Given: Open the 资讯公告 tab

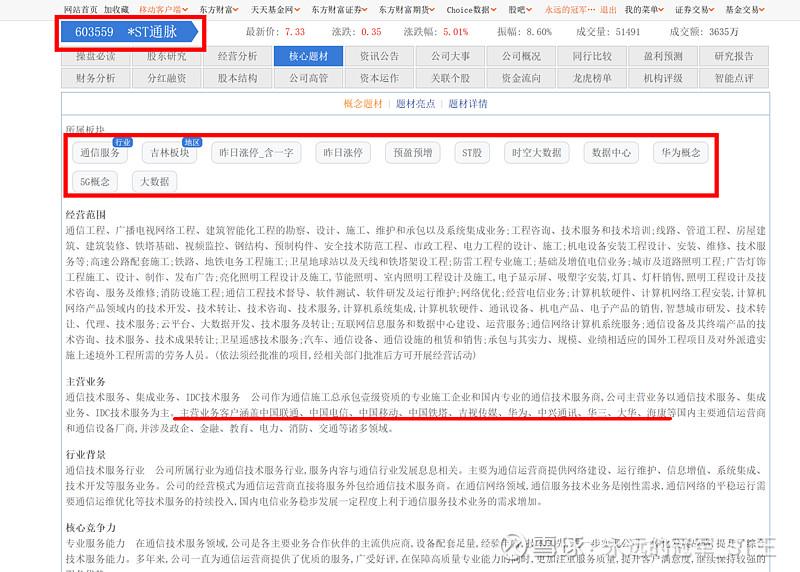Looking at the screenshot, I should (x=379, y=56).
